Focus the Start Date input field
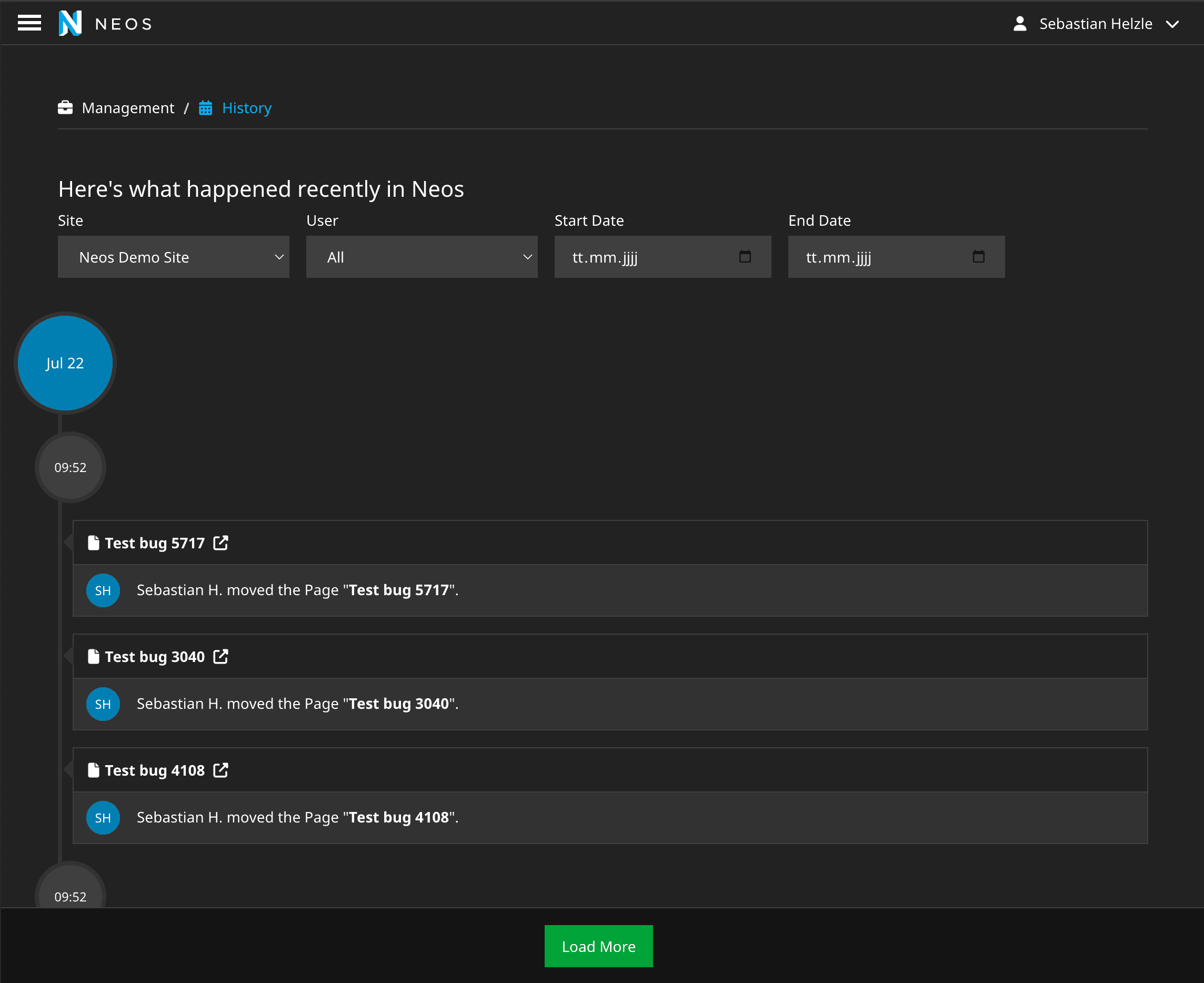Image resolution: width=1204 pixels, height=983 pixels. (663, 257)
